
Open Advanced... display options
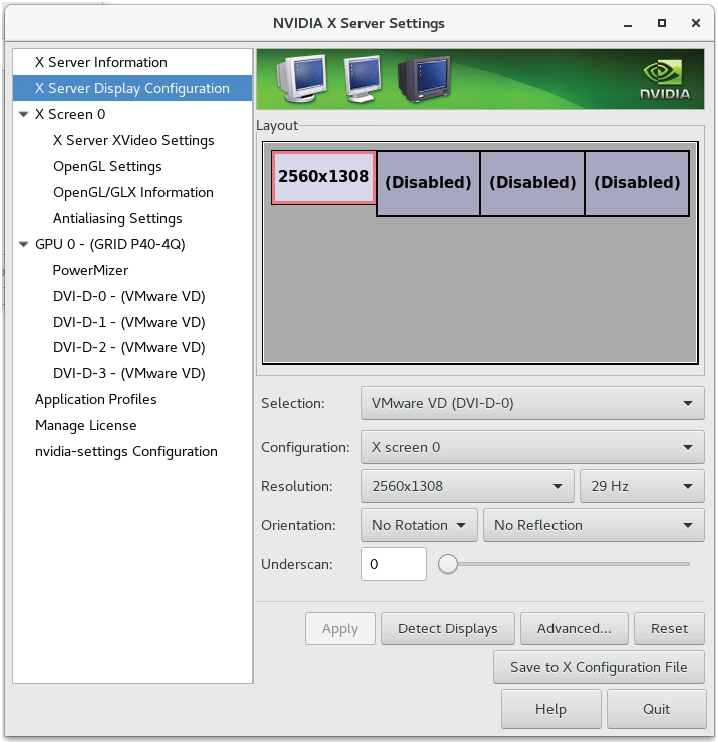(x=574, y=629)
